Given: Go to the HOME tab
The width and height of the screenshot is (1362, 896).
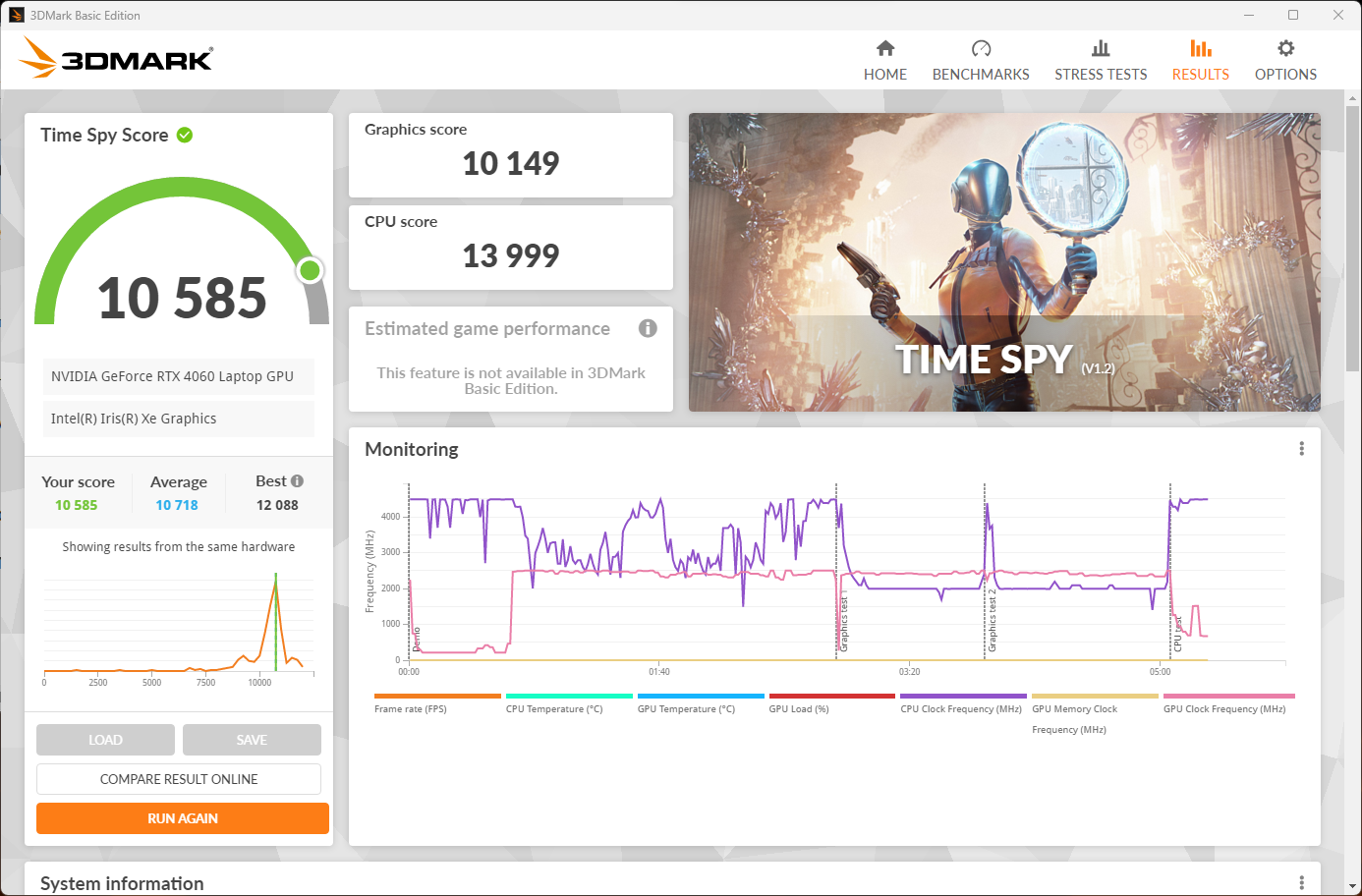Looking at the screenshot, I should (885, 75).
